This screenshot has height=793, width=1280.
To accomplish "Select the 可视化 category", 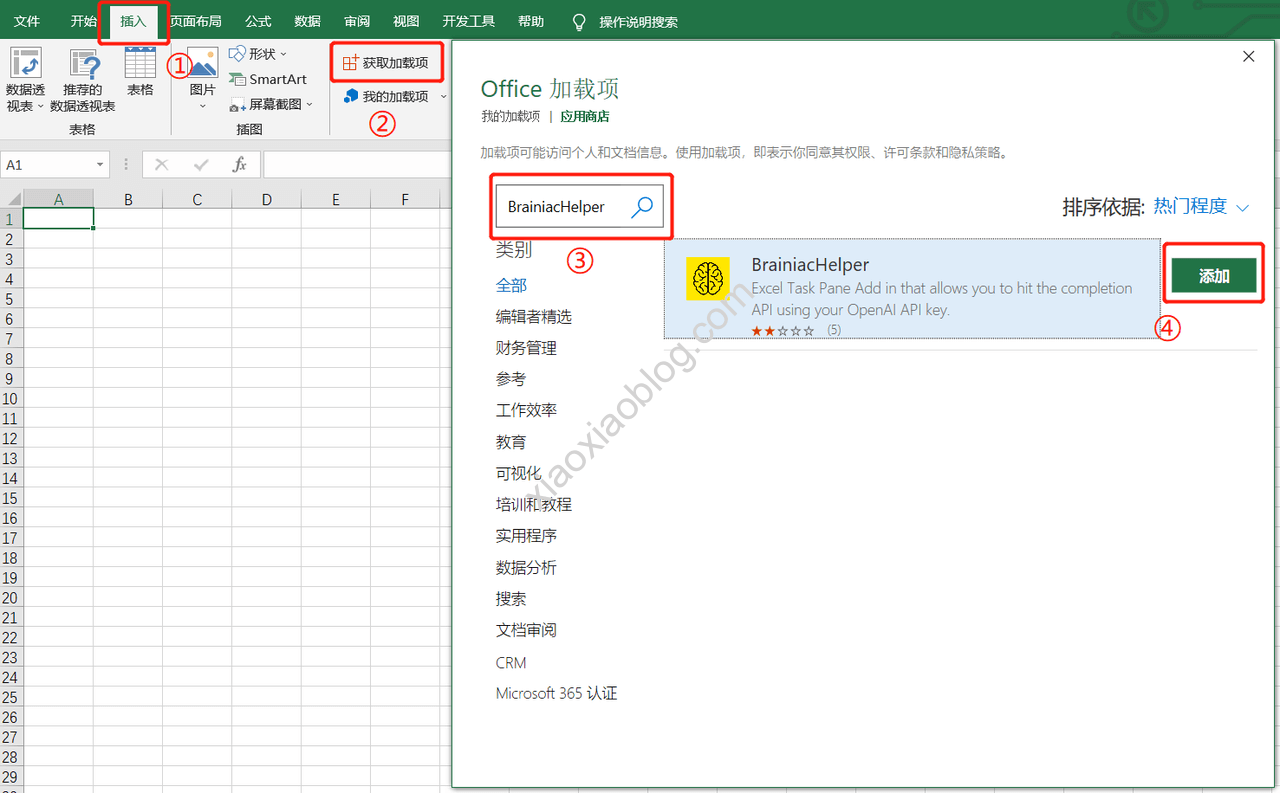I will (x=518, y=473).
